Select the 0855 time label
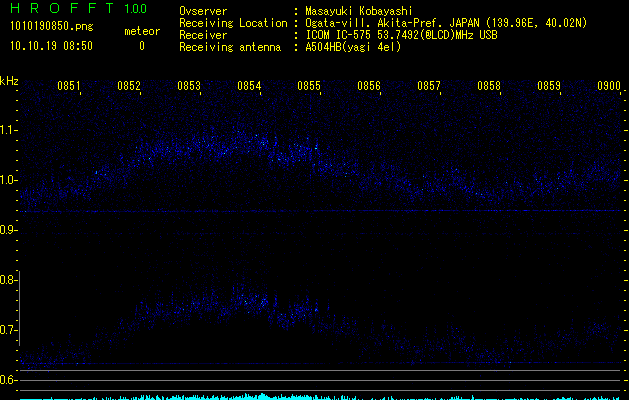This screenshot has width=629, height=400. coord(309,86)
